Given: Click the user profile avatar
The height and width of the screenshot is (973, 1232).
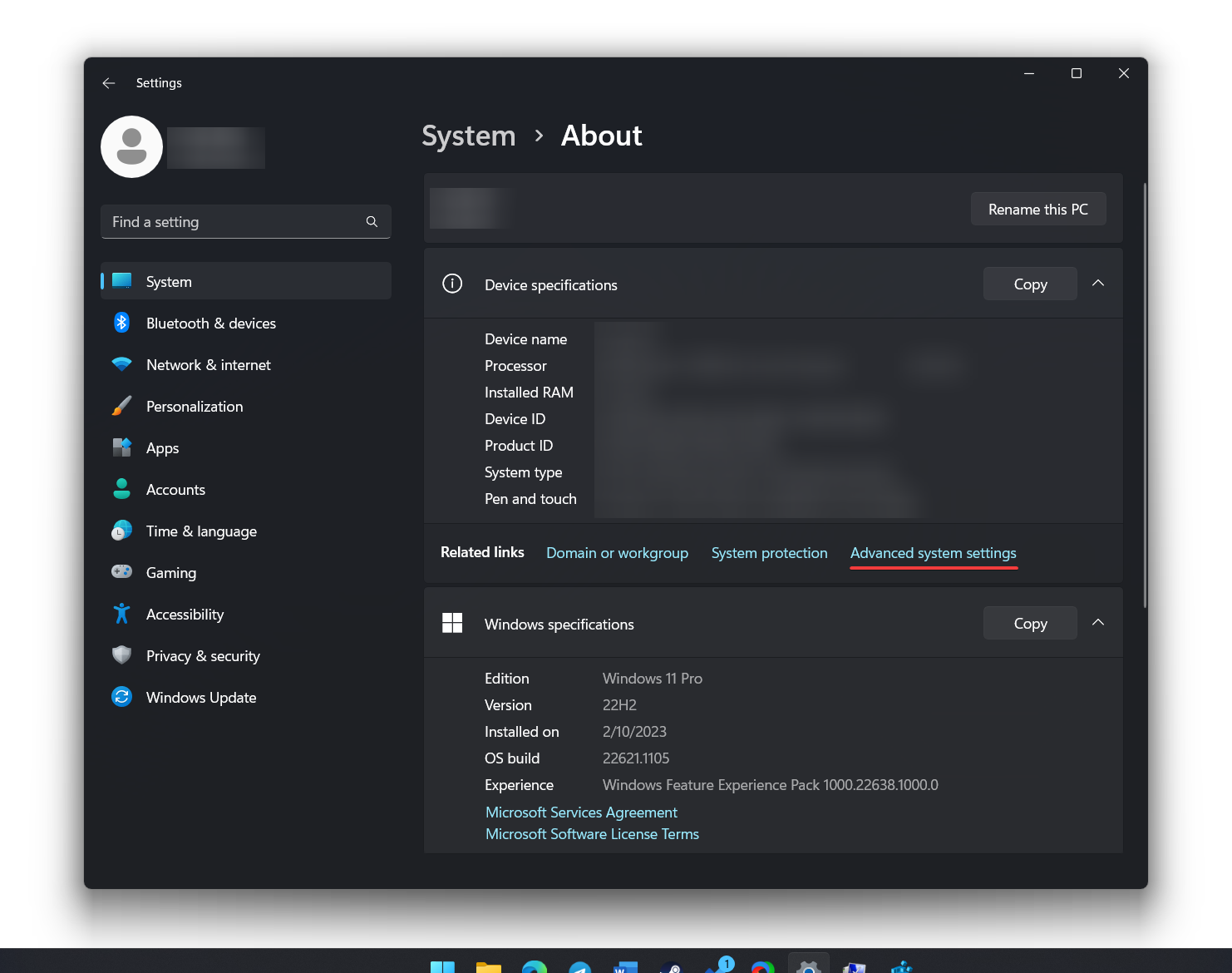Looking at the screenshot, I should (x=131, y=146).
